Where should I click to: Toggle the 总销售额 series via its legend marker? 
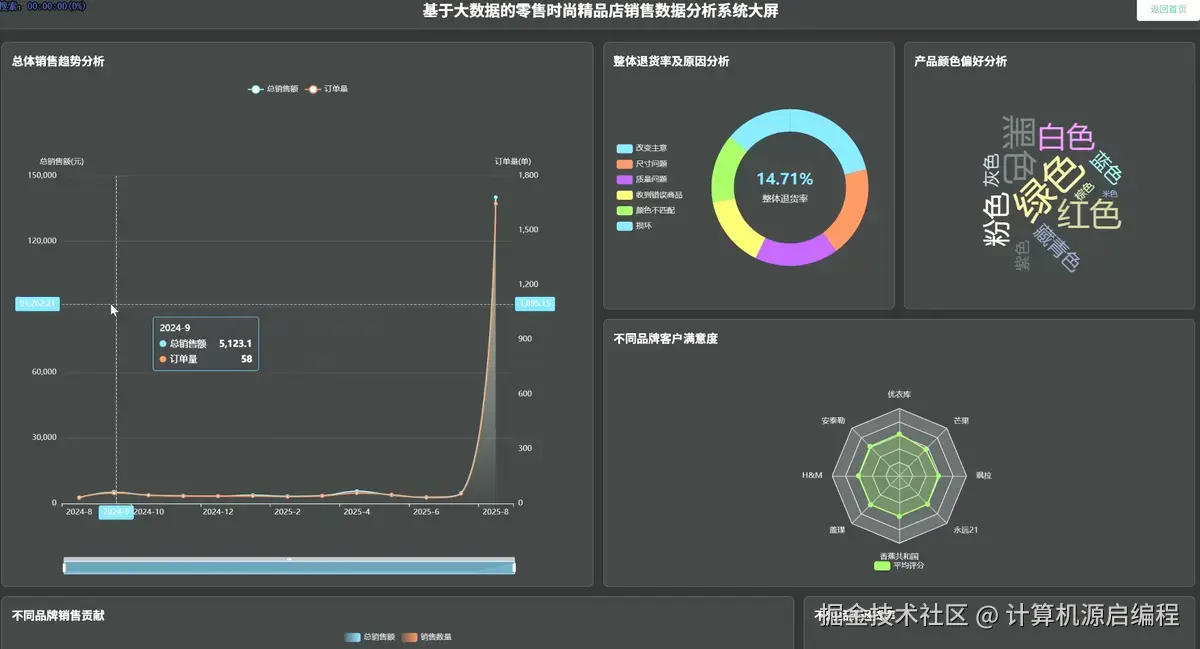[258, 88]
